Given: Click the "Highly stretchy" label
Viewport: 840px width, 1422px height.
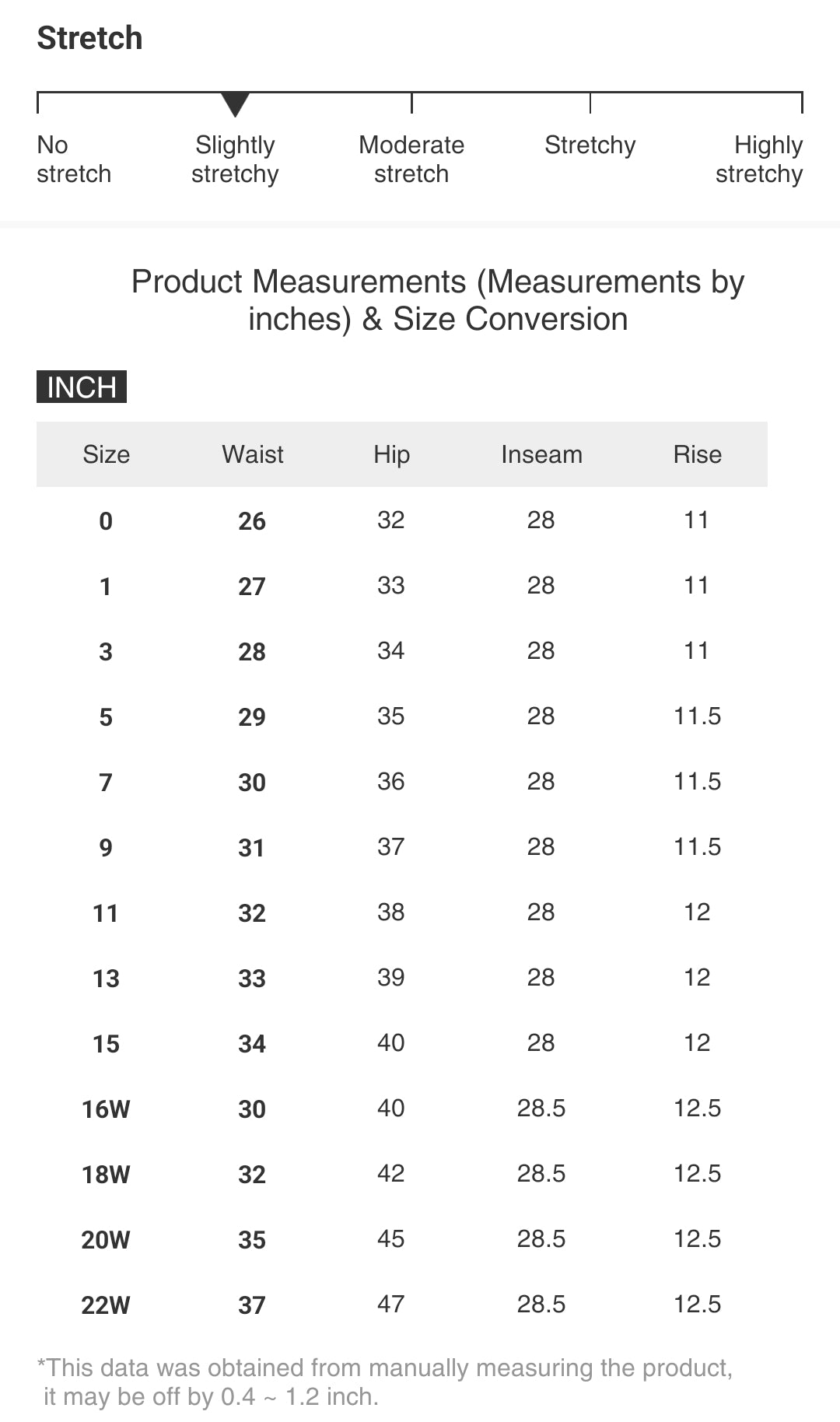Looking at the screenshot, I should tap(759, 159).
